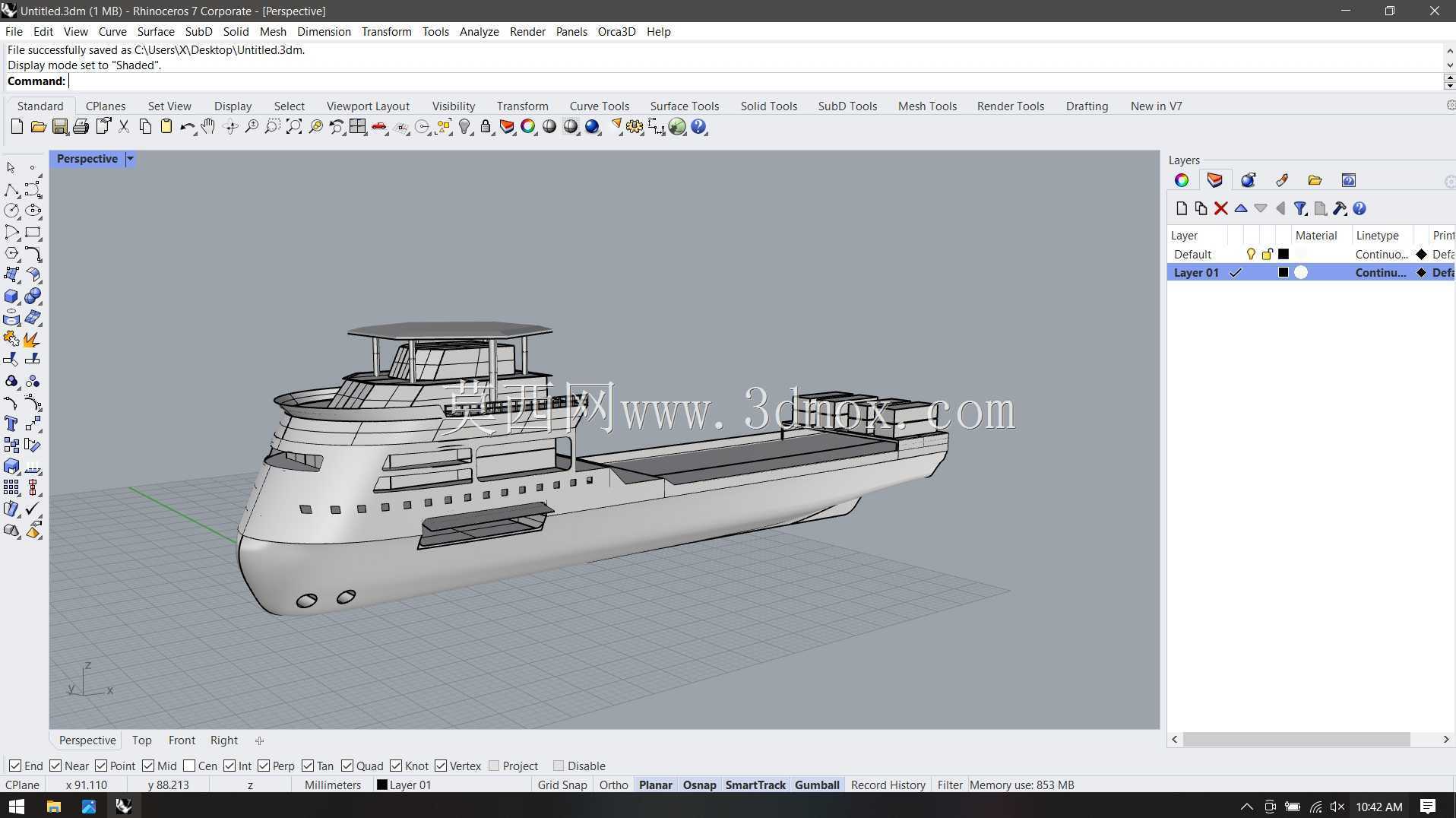Print using the printer toolbar icon
This screenshot has height=818, width=1456.
[81, 127]
